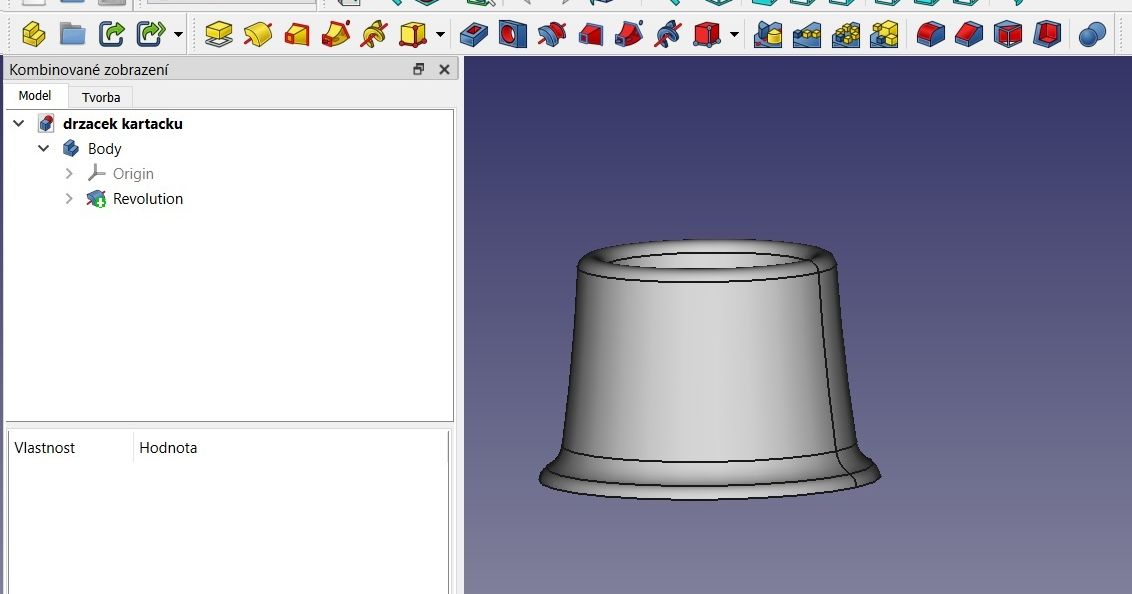The image size is (1132, 594).
Task: Select the Pad tool
Action: pos(218,34)
